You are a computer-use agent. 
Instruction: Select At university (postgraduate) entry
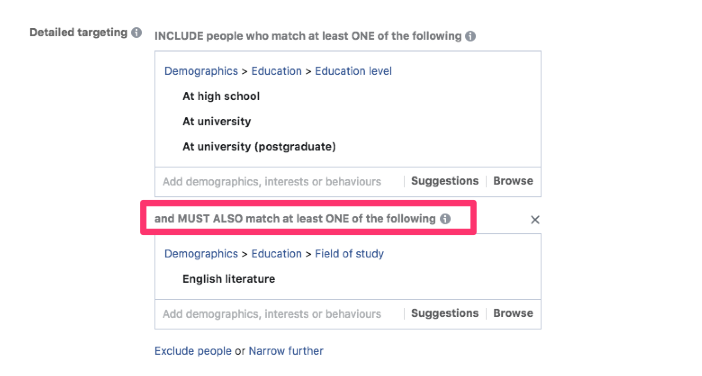259,146
